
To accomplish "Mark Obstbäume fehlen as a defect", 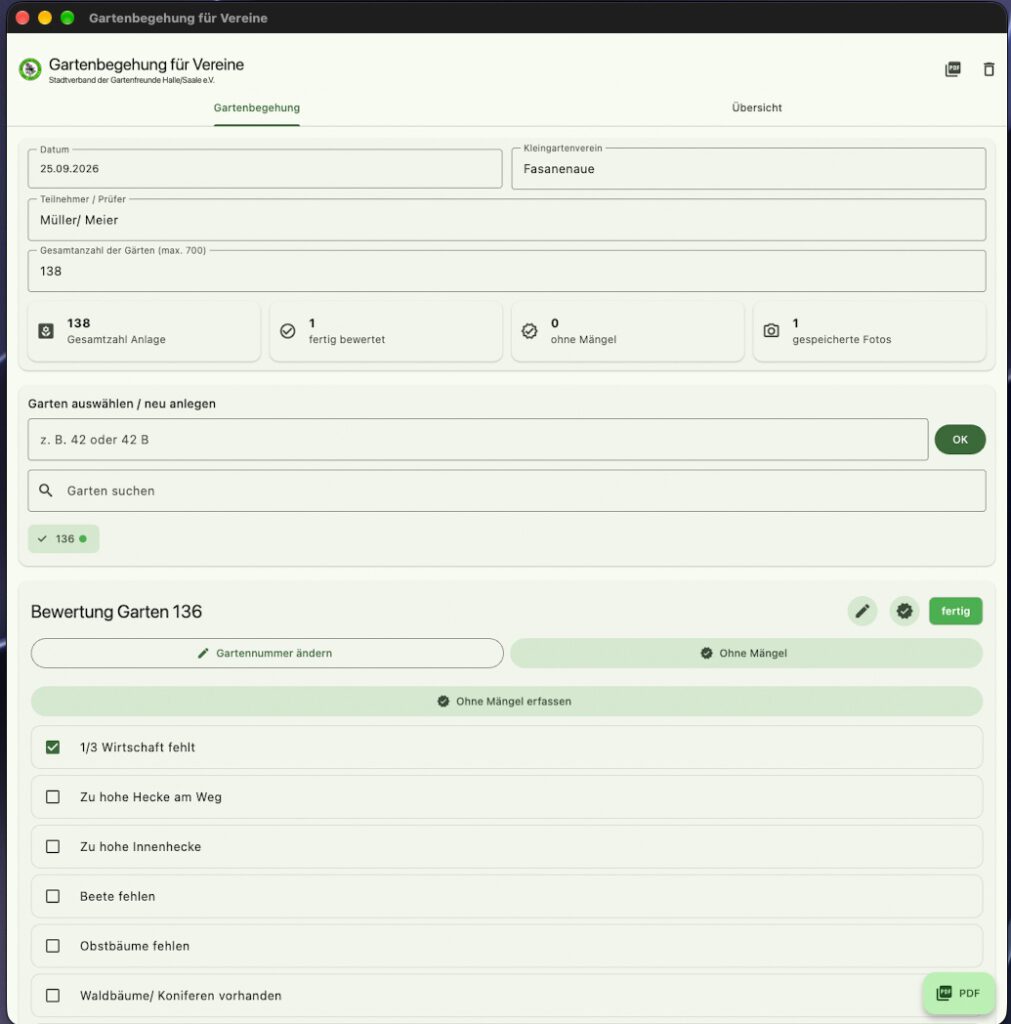I will click(53, 946).
